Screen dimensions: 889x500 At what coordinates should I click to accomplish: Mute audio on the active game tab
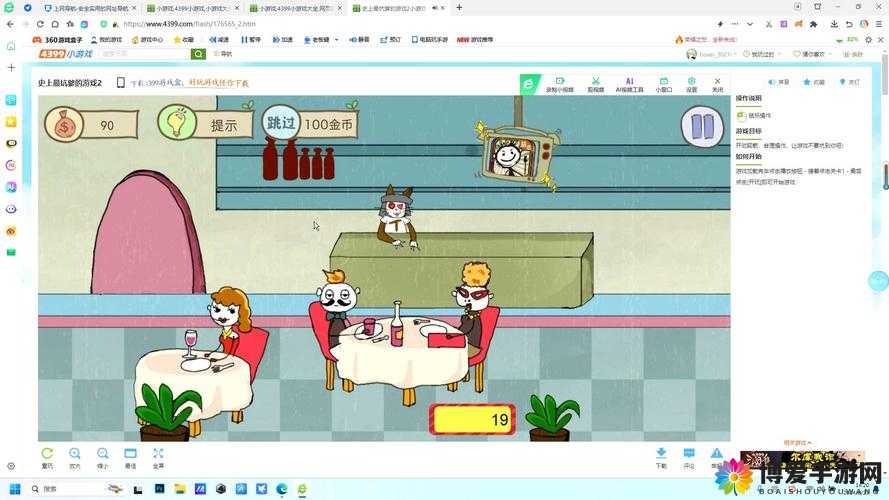click(435, 8)
